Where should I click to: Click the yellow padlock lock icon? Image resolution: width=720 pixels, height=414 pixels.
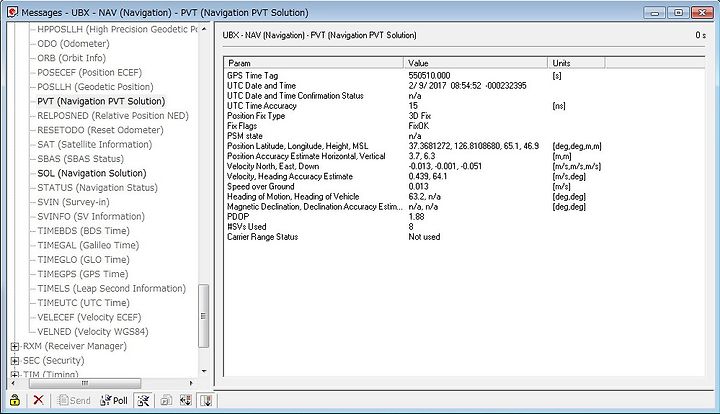click(x=15, y=400)
